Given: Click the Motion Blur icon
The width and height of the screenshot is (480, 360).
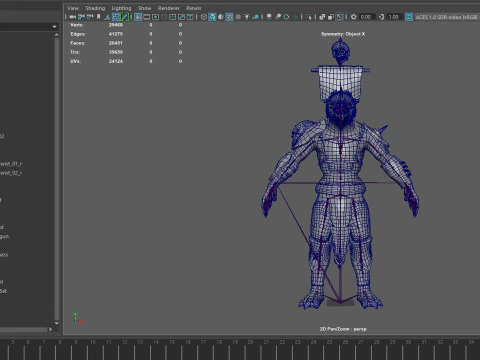Looking at the screenshot, I should click(x=278, y=17).
